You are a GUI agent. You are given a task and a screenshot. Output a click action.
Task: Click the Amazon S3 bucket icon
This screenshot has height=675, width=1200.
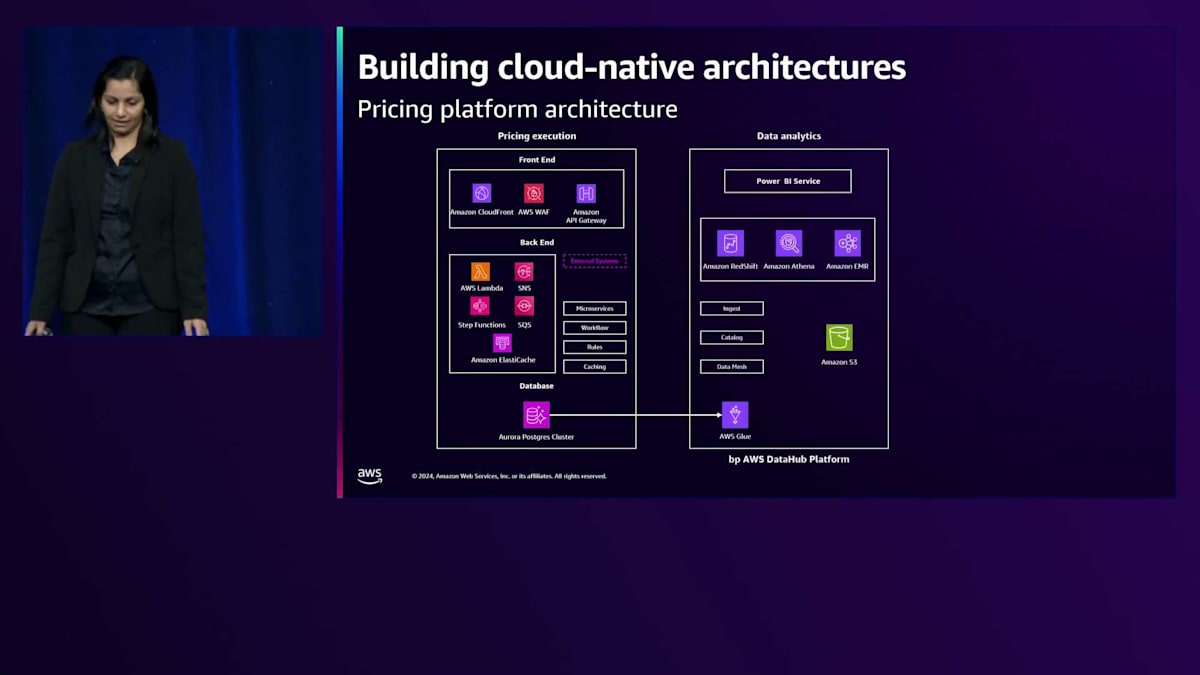pyautogui.click(x=839, y=338)
